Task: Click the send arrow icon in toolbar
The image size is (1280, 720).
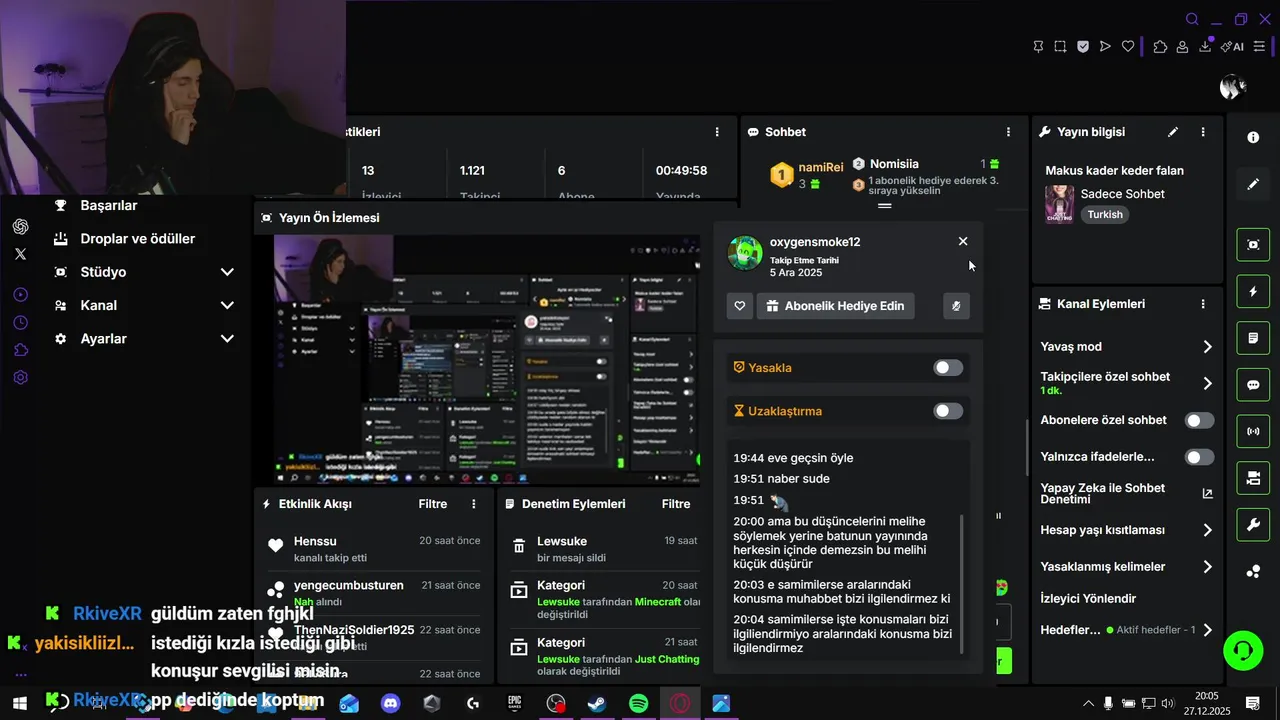Action: tap(1105, 46)
